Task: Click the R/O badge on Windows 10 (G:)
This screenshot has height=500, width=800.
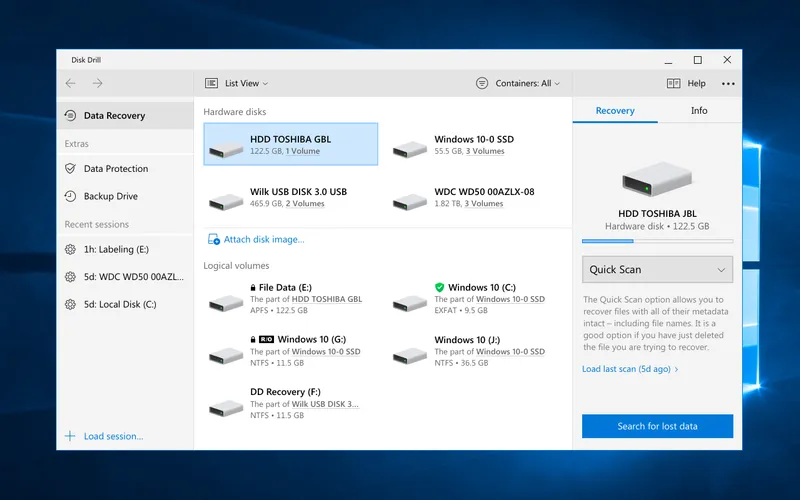Action: click(x=266, y=339)
